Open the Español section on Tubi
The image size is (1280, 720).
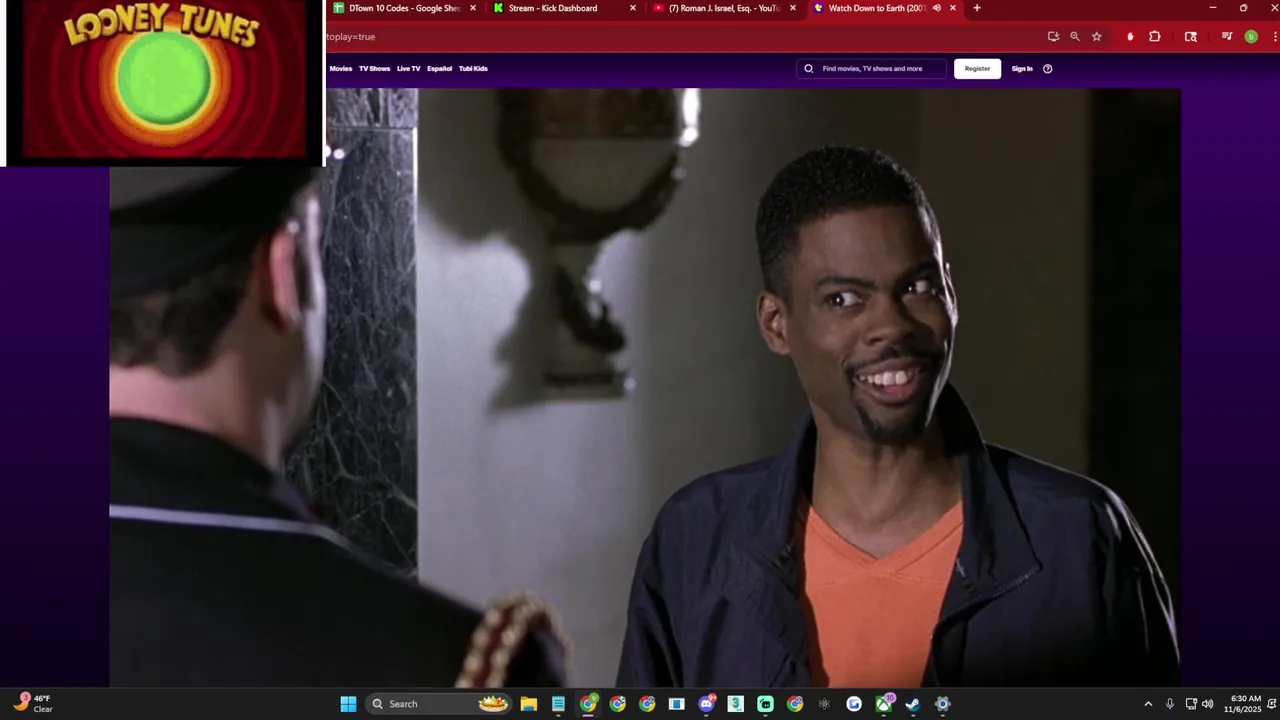pyautogui.click(x=440, y=69)
